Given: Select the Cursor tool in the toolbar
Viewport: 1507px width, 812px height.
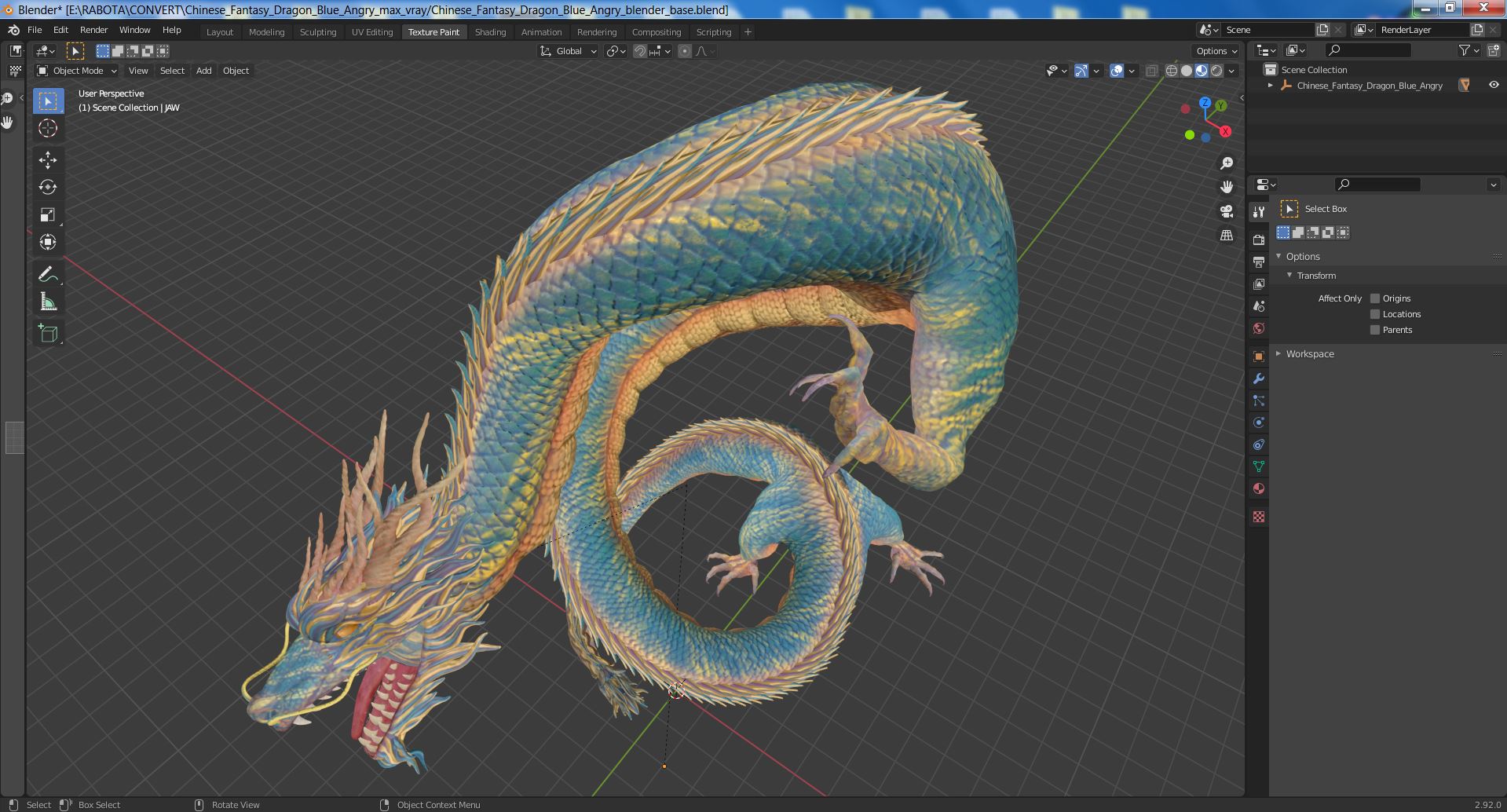Looking at the screenshot, I should (x=48, y=128).
